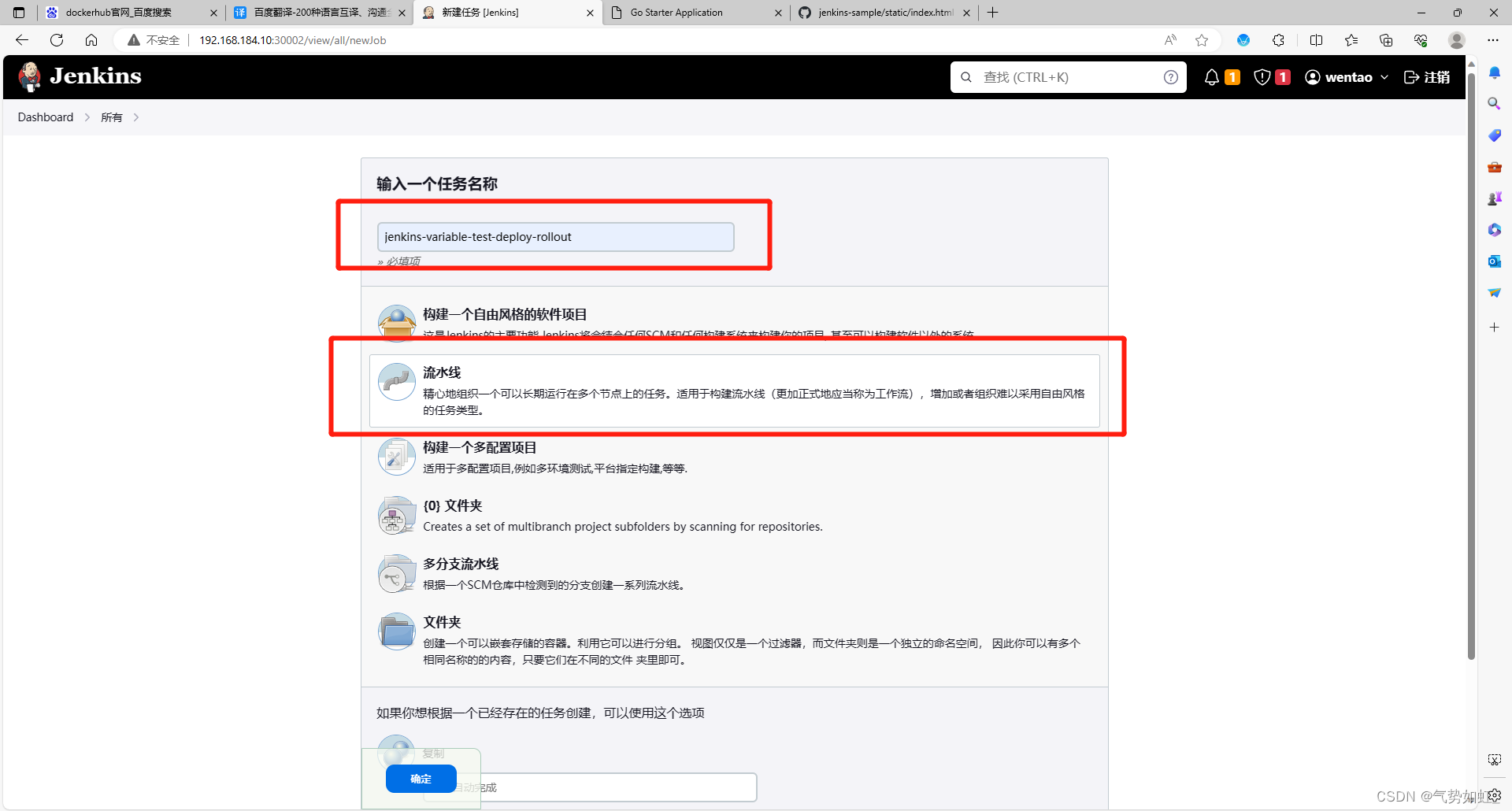The height and width of the screenshot is (811, 1512).
Task: Open the tab actions menu icon
Action: (x=19, y=13)
